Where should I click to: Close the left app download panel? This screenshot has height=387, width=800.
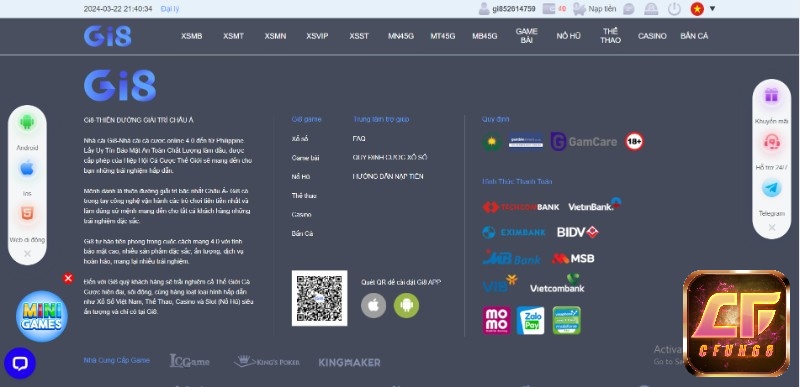[x=28, y=253]
